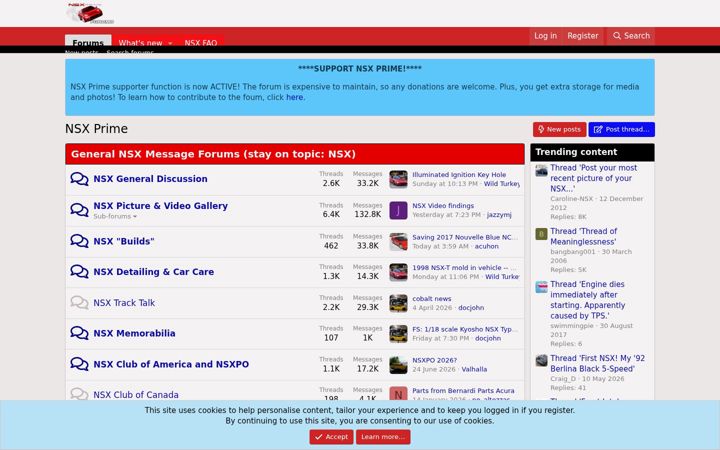Open avatar beside 1998 NSX-T mold thread
This screenshot has height=450, width=720.
tap(398, 272)
